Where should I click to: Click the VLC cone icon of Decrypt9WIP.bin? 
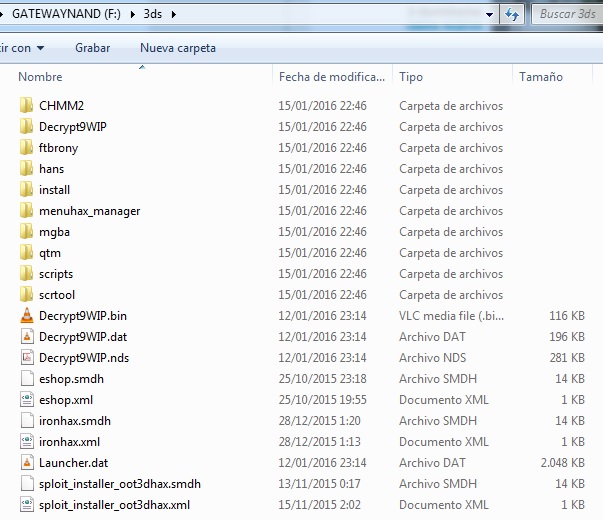point(27,315)
